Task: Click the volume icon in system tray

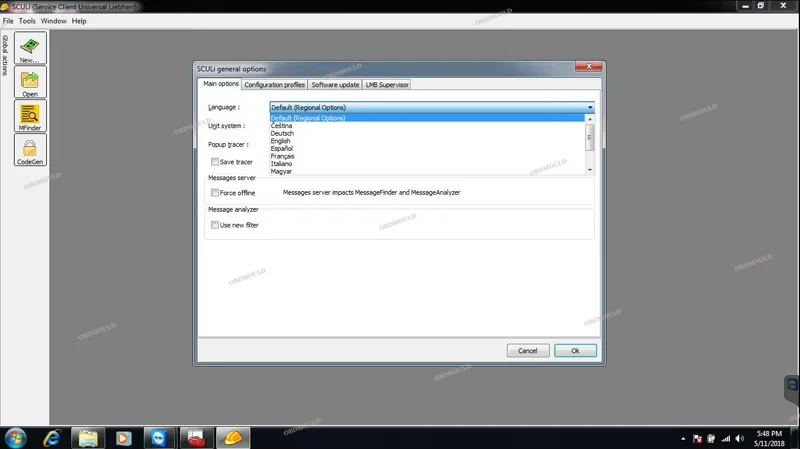Action: (739, 438)
